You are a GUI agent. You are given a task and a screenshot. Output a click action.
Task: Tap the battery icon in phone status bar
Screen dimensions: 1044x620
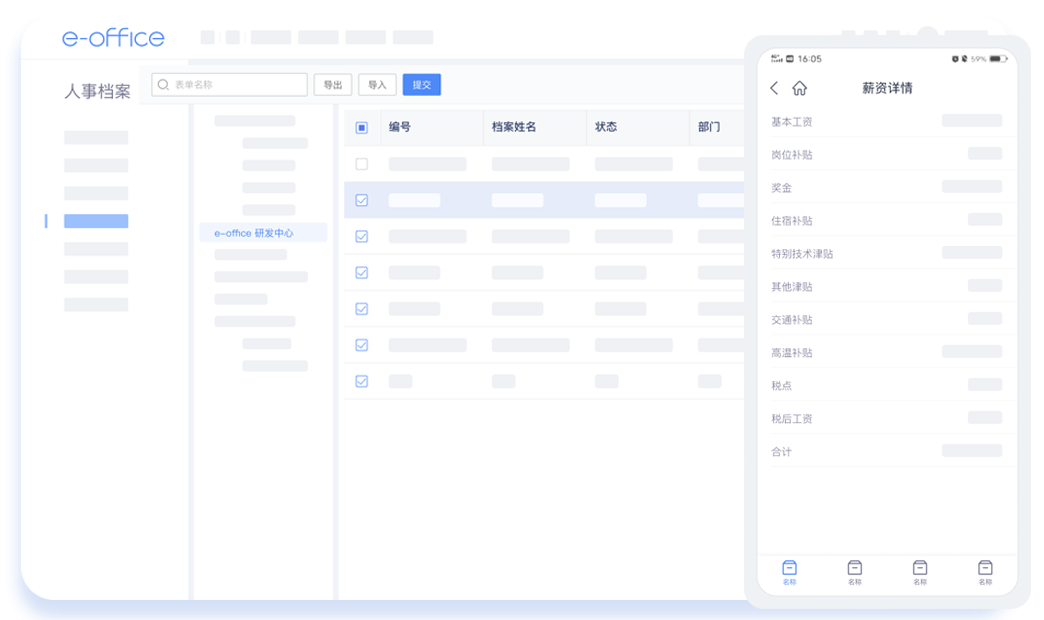pyautogui.click(x=997, y=59)
